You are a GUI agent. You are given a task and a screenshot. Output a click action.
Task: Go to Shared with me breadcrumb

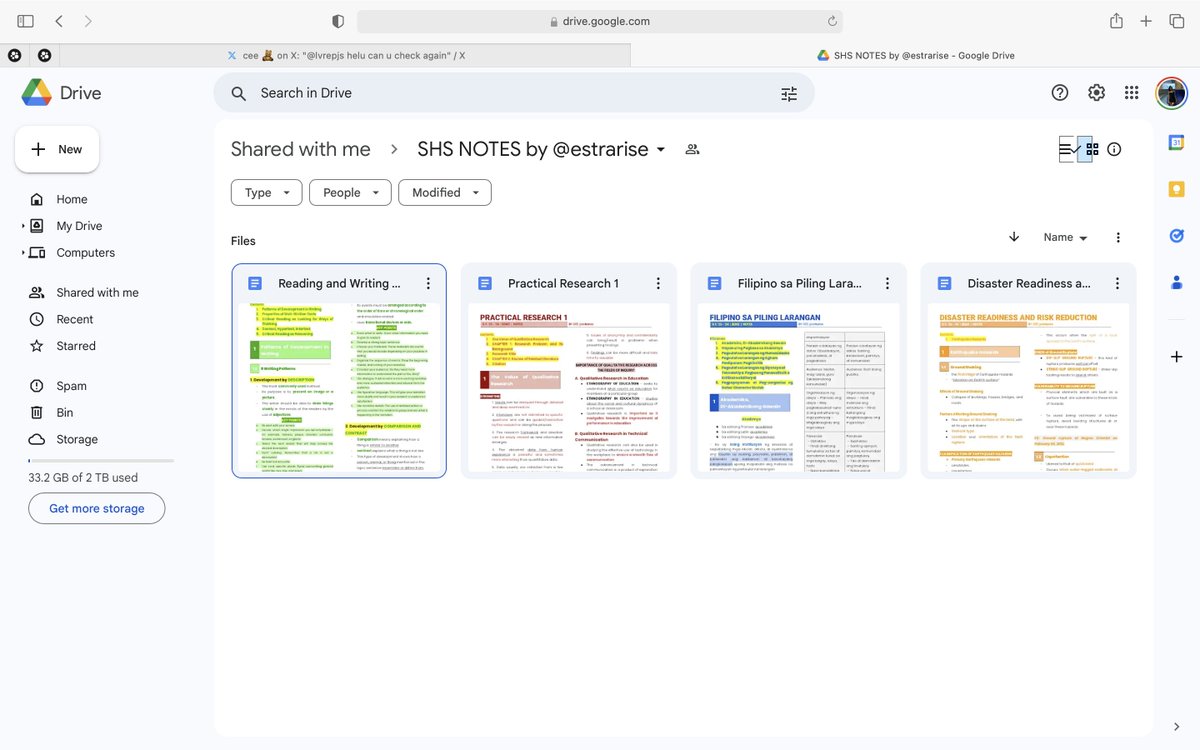pyautogui.click(x=300, y=149)
